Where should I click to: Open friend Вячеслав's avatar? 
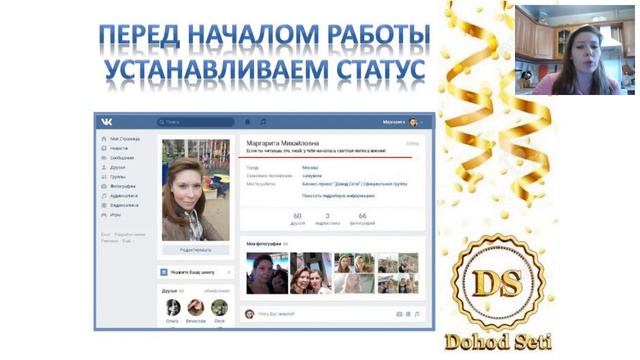coord(196,307)
